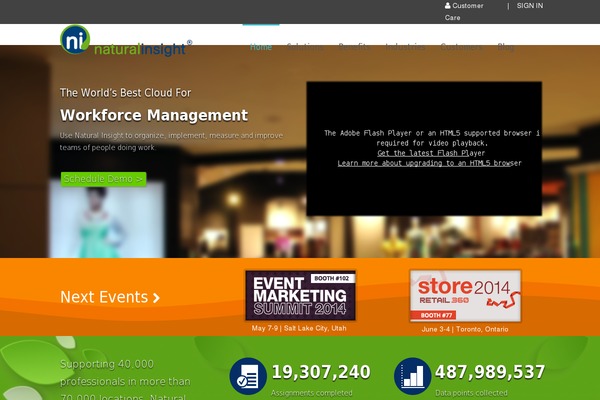Click the Customer Care person icon
The width and height of the screenshot is (600, 400).
(448, 6)
